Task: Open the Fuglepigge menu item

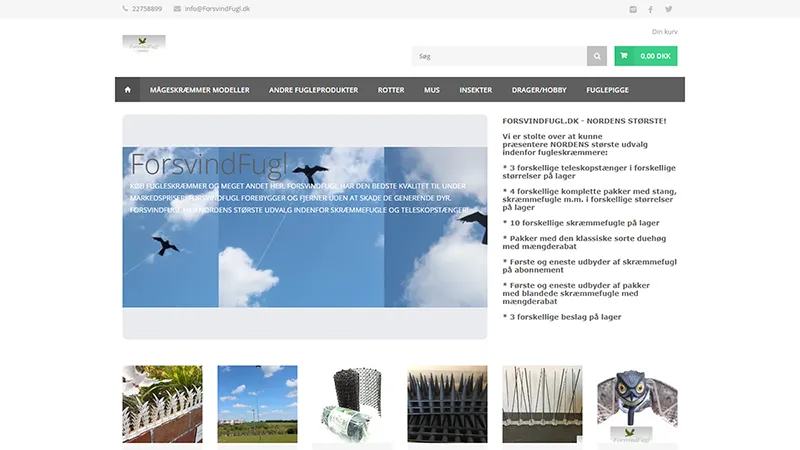Action: click(607, 90)
